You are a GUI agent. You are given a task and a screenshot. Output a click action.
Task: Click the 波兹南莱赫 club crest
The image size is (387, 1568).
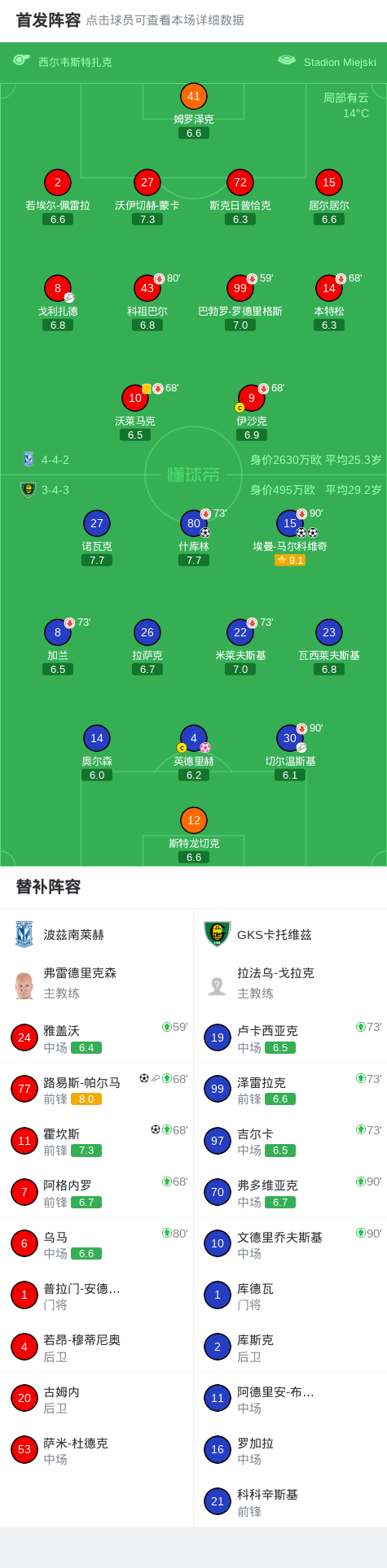pos(24,934)
